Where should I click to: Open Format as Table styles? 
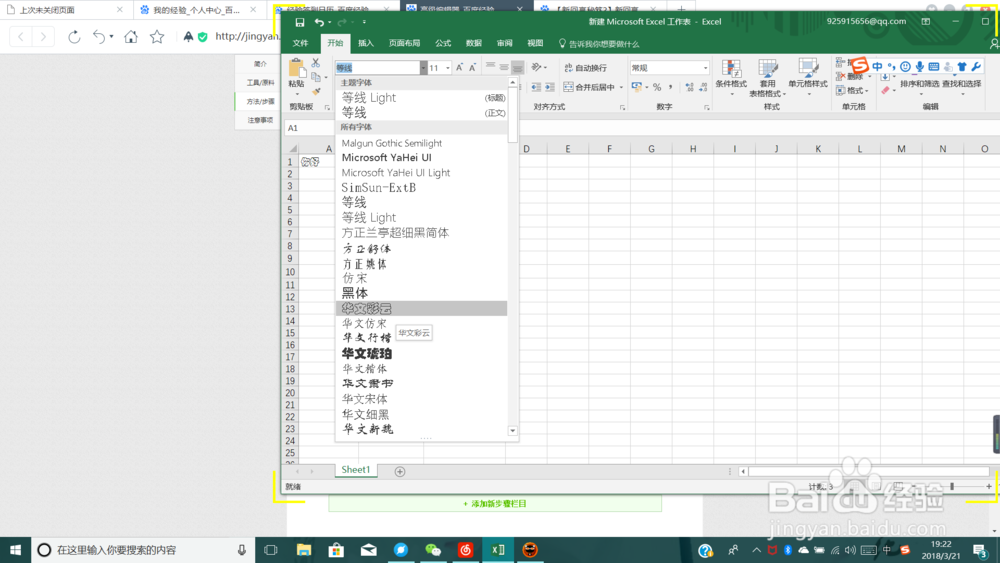(767, 78)
